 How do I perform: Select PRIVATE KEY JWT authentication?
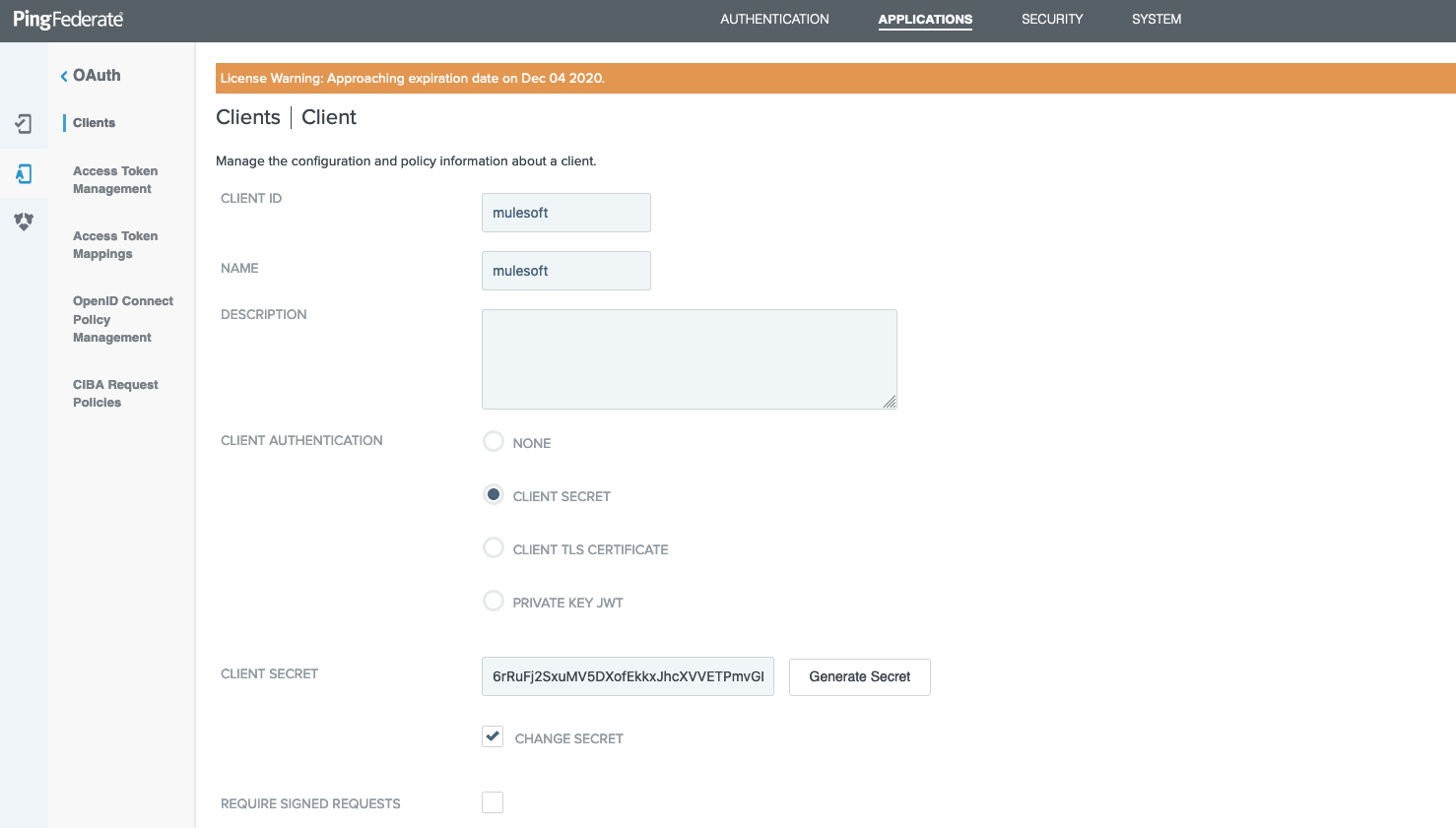click(x=494, y=602)
